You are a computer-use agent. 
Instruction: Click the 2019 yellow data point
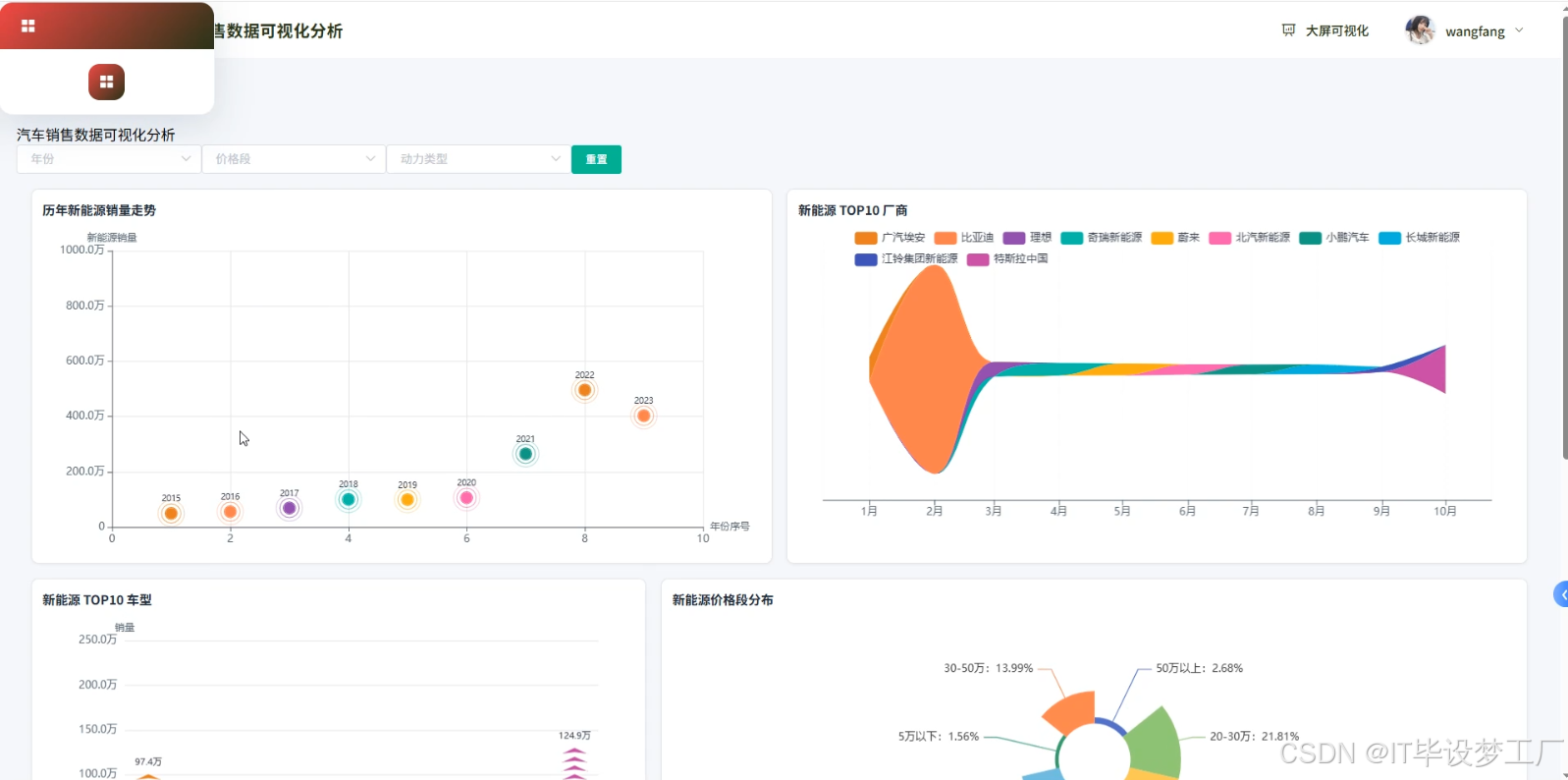(407, 500)
